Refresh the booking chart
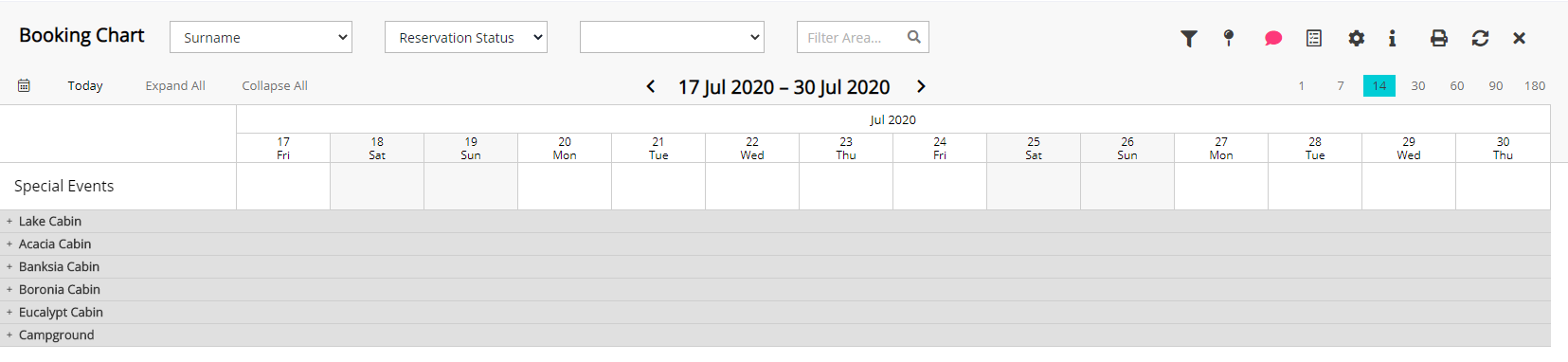The width and height of the screenshot is (1568, 362). (1480, 38)
